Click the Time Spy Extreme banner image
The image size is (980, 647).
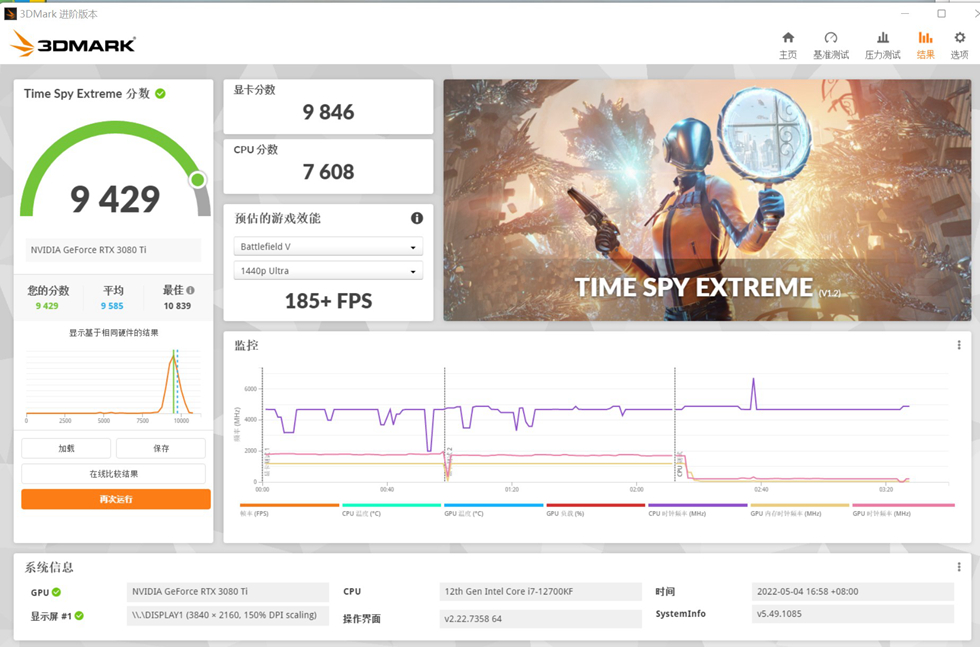coord(707,200)
